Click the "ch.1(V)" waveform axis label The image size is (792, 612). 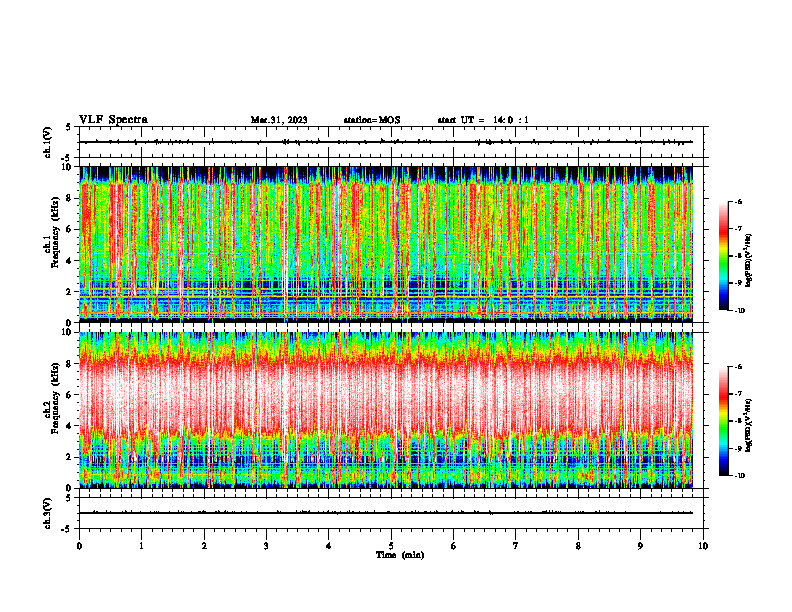(48, 142)
